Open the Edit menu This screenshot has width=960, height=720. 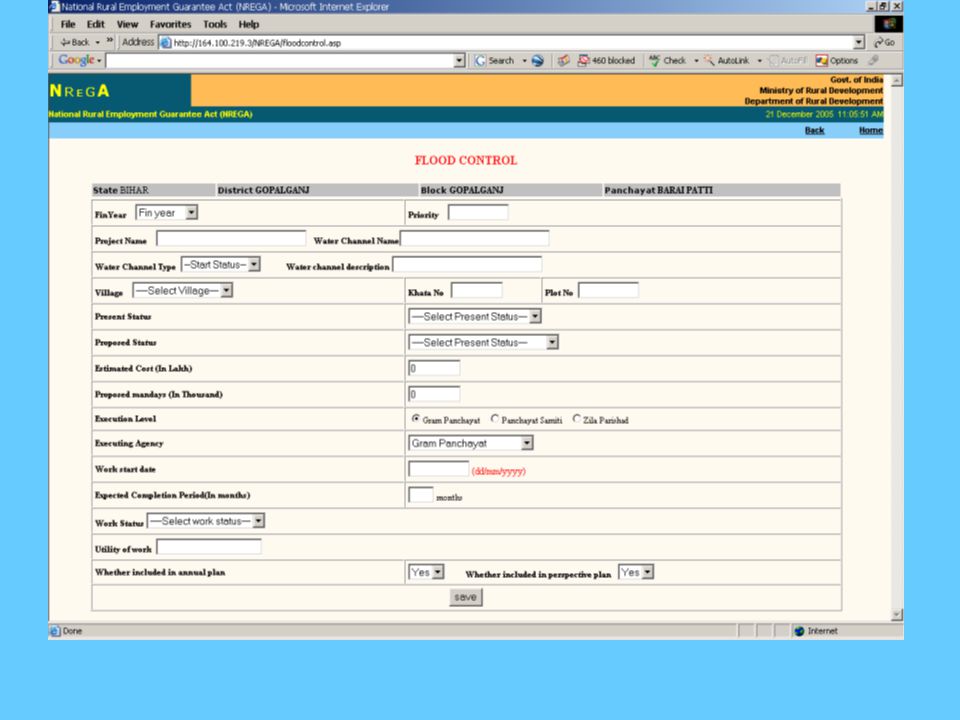pos(96,24)
